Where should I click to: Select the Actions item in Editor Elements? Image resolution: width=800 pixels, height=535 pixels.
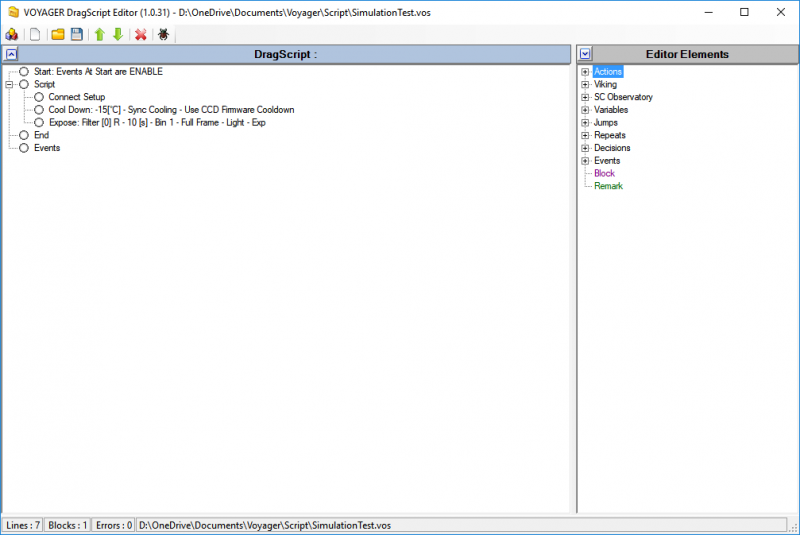click(608, 72)
